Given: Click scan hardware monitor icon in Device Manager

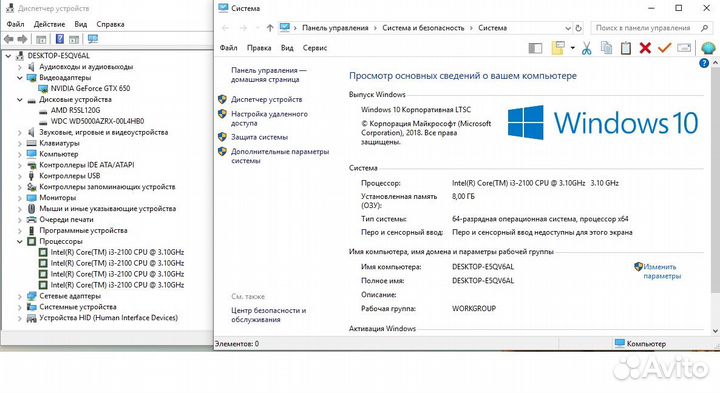Looking at the screenshot, I should [93, 39].
